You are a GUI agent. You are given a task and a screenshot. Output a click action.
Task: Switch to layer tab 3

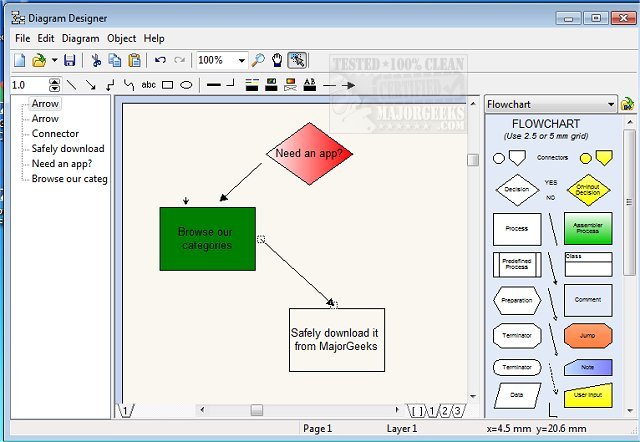[x=458, y=411]
